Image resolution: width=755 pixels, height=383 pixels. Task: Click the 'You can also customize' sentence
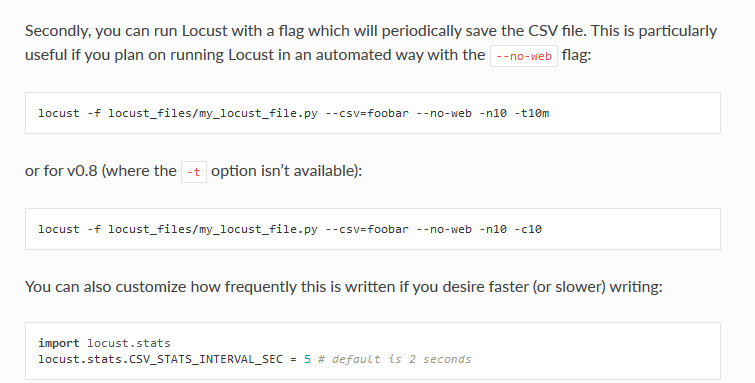344,287
